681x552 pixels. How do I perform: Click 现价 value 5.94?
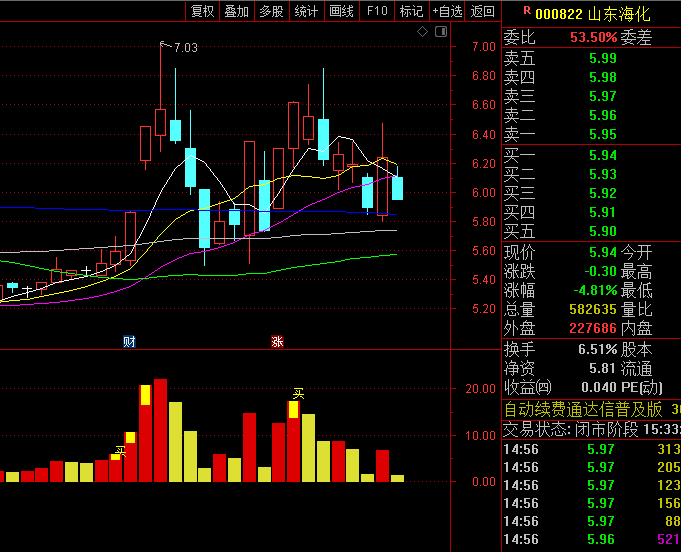(603, 252)
